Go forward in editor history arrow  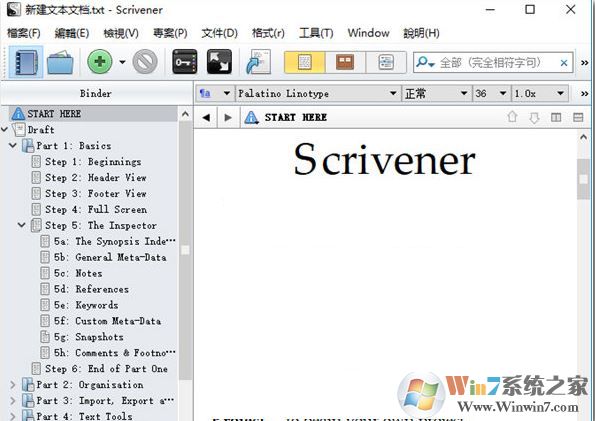pos(228,118)
